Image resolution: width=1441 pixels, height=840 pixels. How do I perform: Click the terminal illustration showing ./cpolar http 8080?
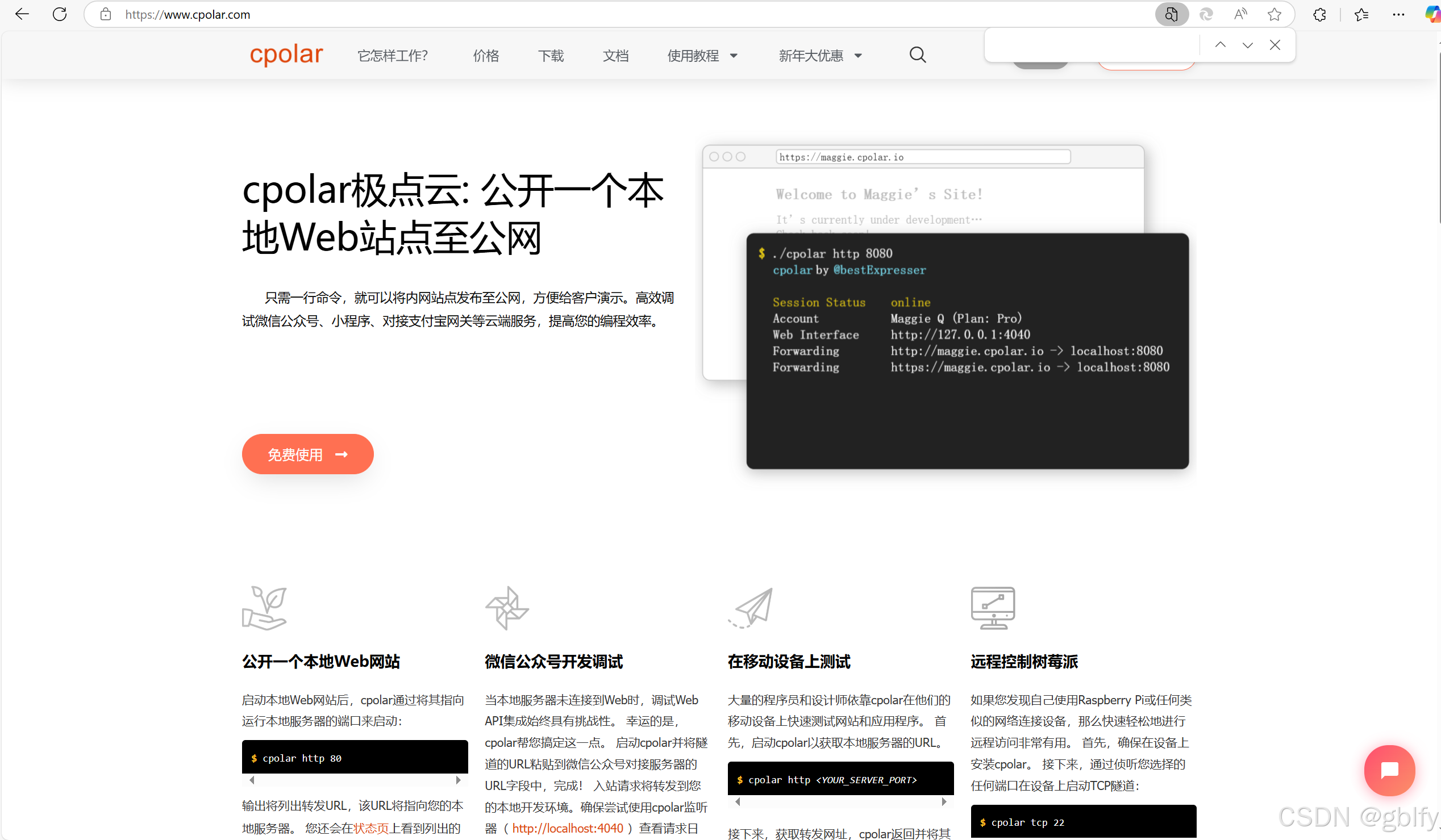click(968, 351)
